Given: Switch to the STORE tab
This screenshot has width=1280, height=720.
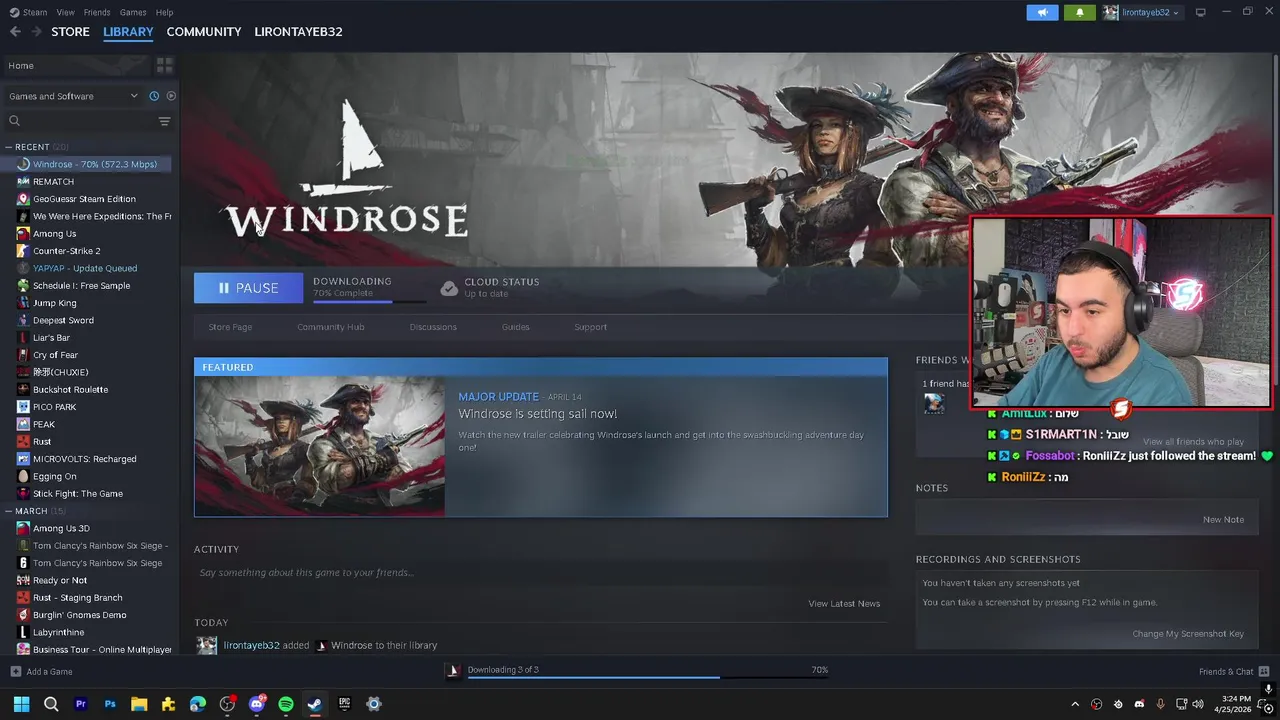Looking at the screenshot, I should point(70,32).
